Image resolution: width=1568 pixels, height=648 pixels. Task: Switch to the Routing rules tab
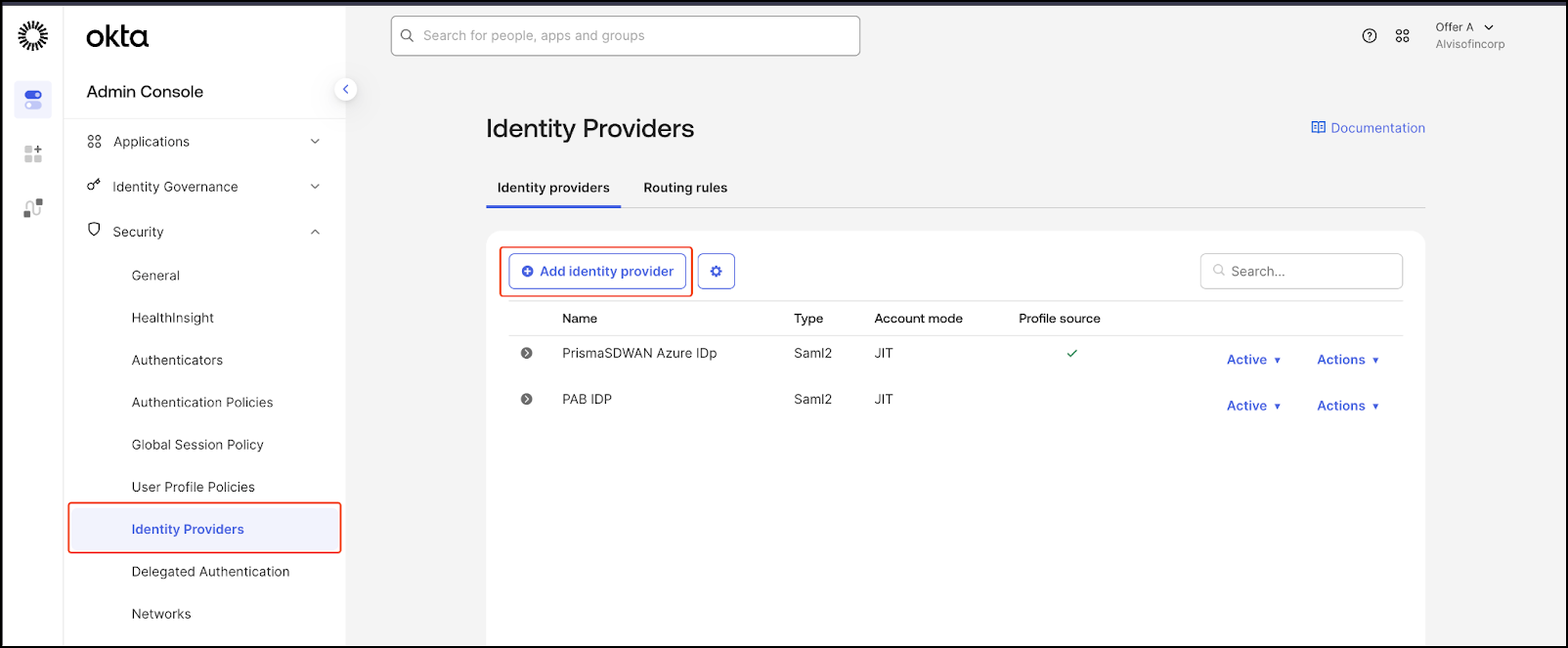[684, 188]
